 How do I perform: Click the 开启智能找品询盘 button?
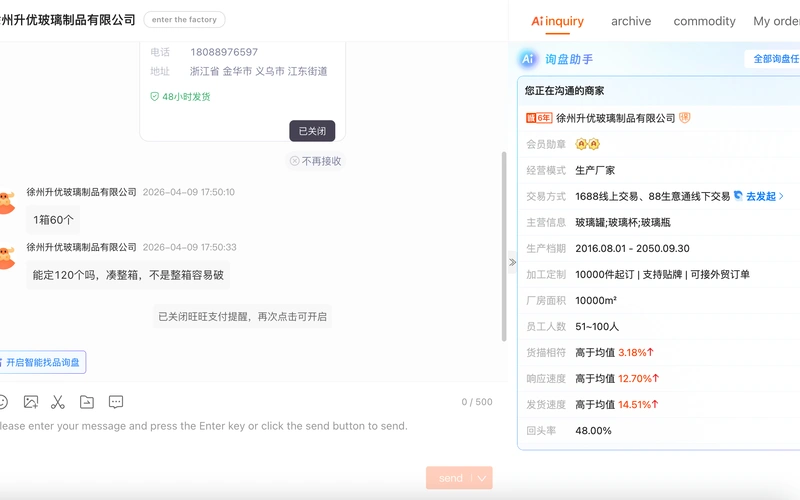click(42, 362)
